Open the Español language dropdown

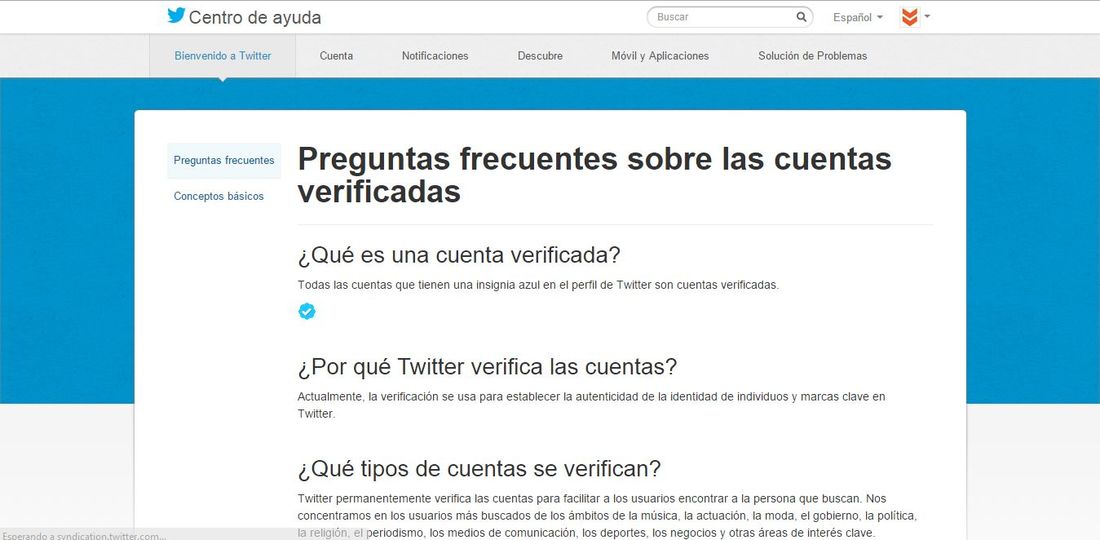tap(857, 18)
